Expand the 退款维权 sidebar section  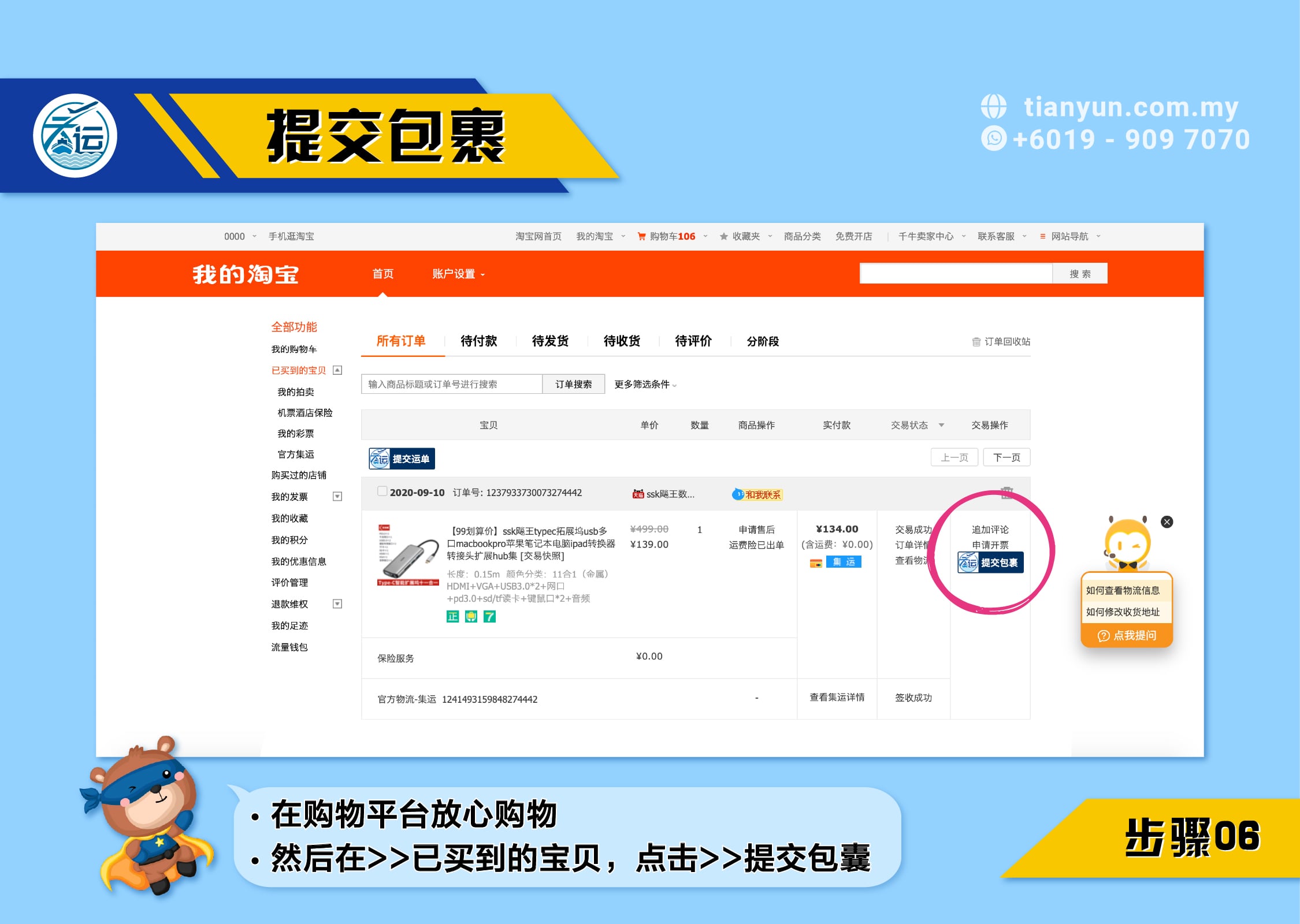pos(337,603)
